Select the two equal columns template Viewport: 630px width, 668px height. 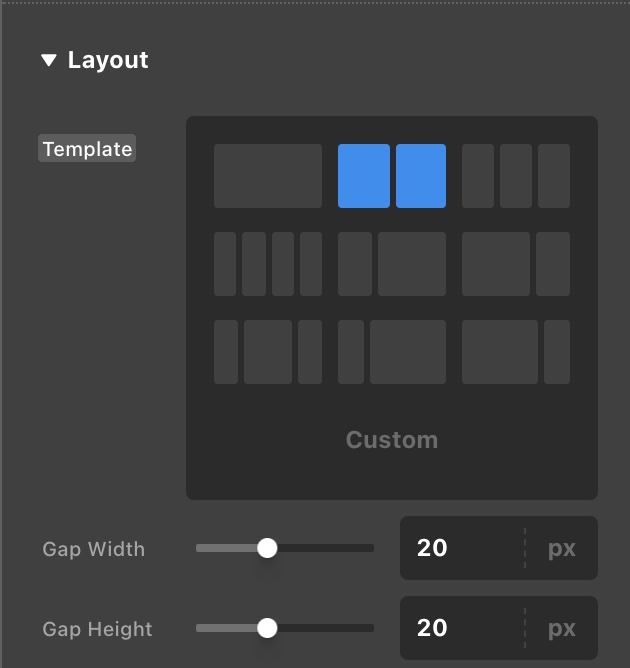pos(392,176)
